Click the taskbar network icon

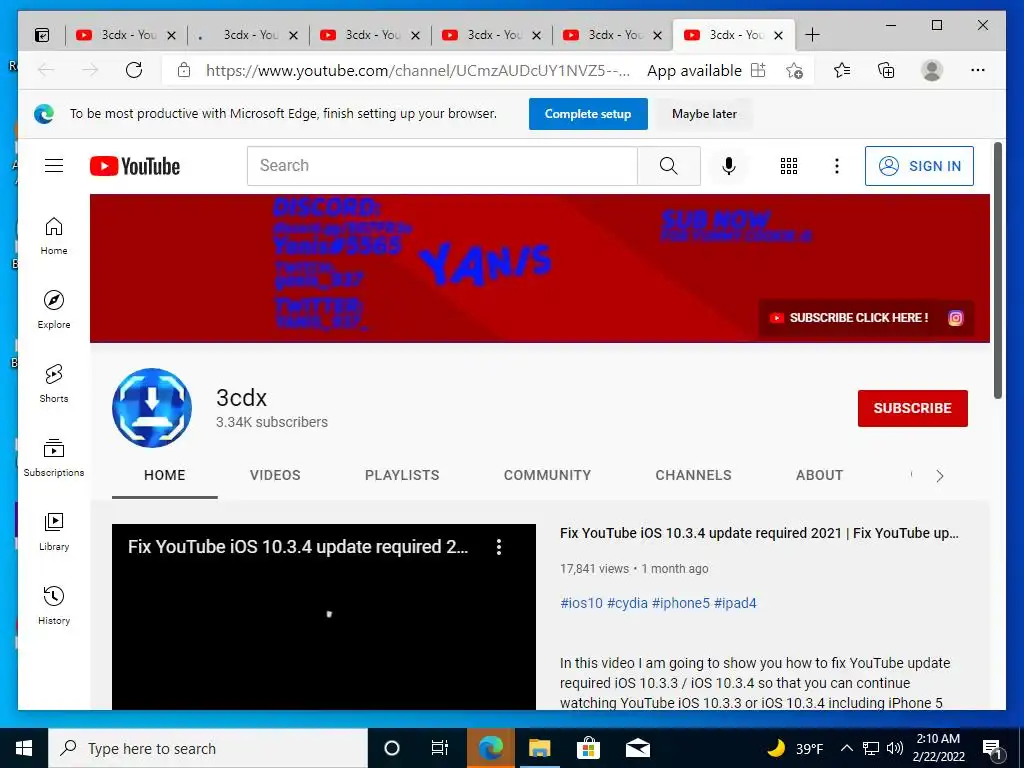pos(871,748)
